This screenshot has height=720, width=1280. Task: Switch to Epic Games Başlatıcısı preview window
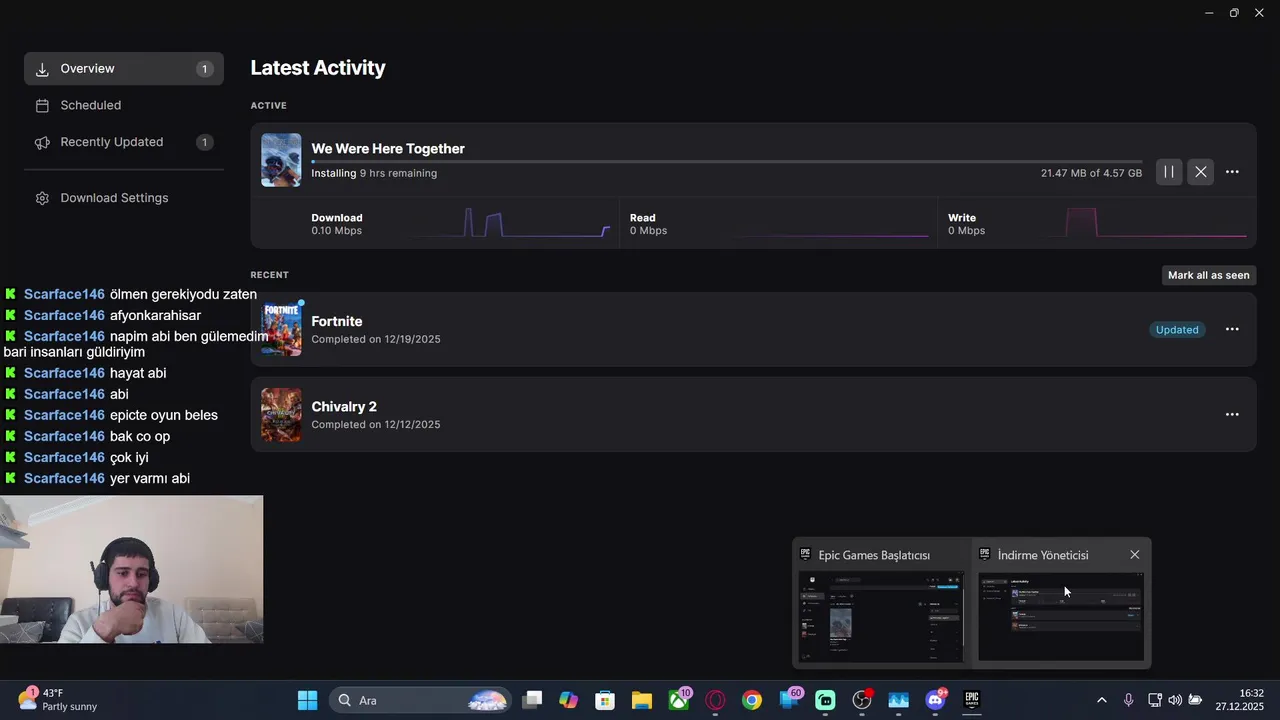pyautogui.click(x=881, y=603)
